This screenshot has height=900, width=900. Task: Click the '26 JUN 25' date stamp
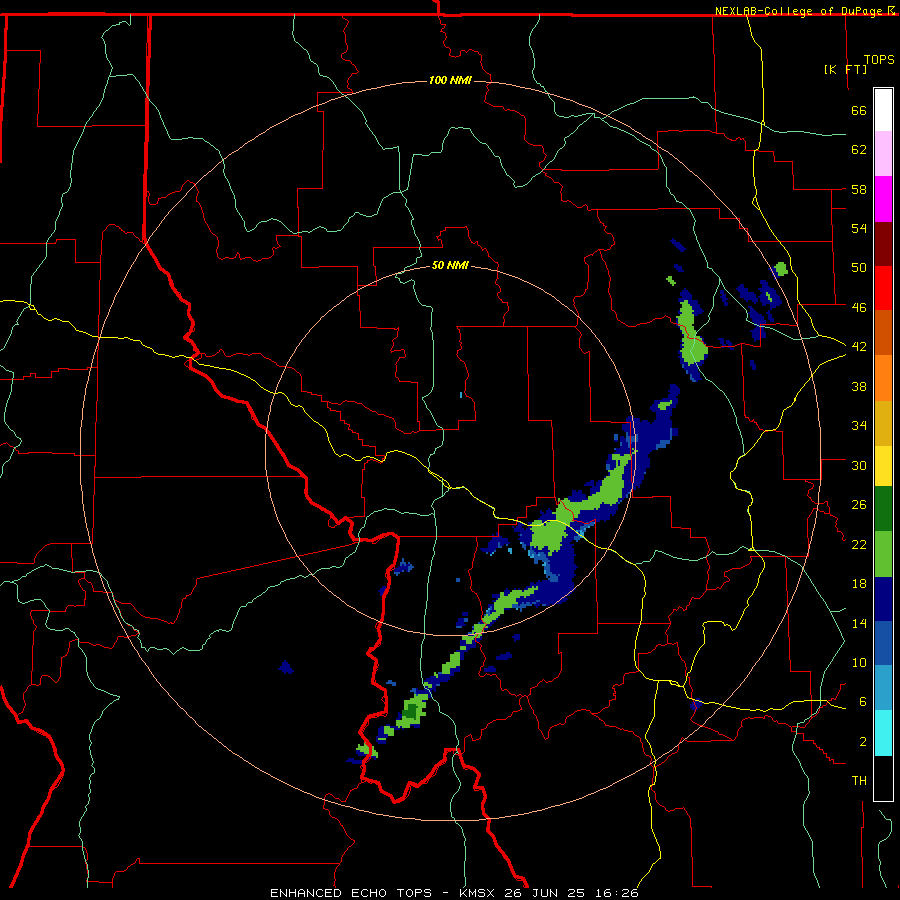tap(546, 893)
